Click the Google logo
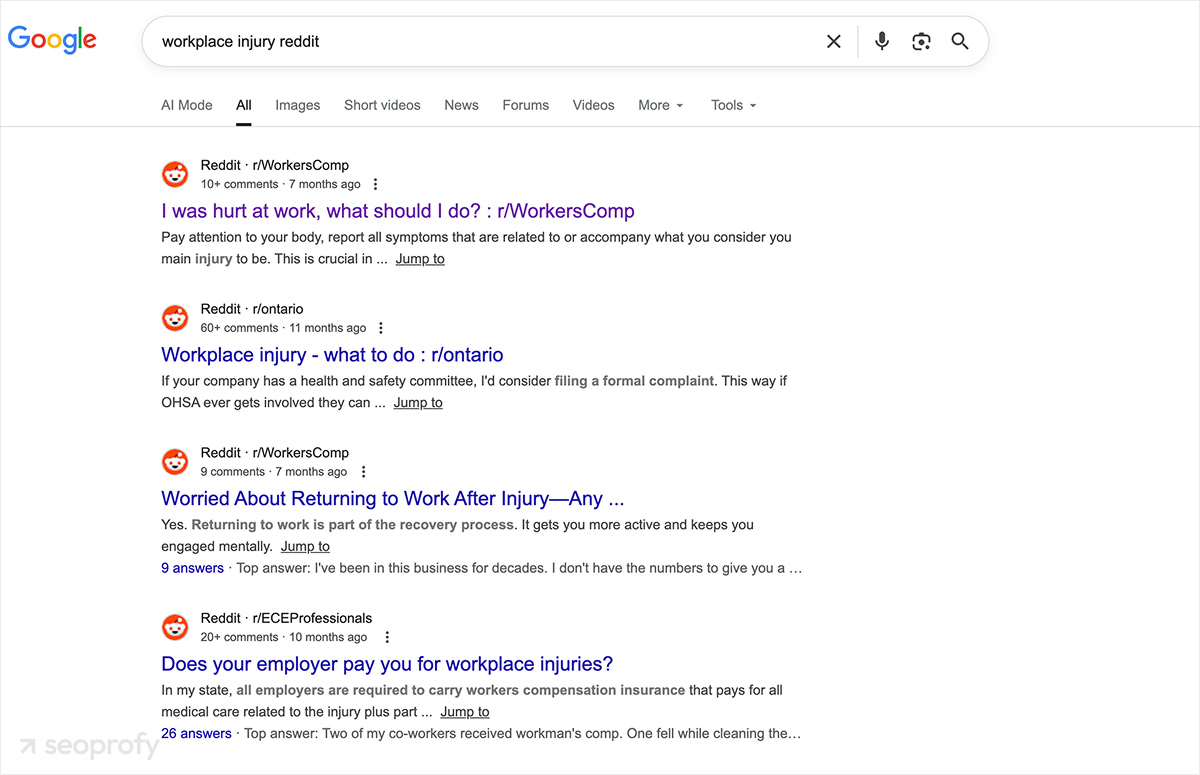The image size is (1200, 775). tap(52, 40)
